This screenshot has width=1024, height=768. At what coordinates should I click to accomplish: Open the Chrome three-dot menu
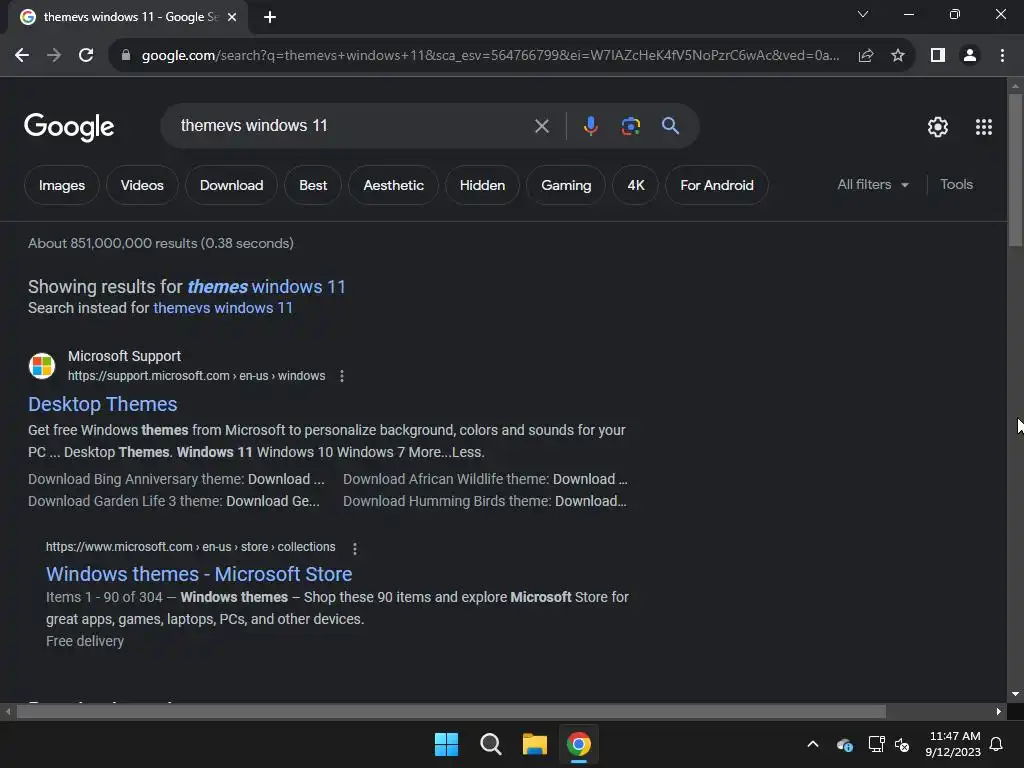1002,56
